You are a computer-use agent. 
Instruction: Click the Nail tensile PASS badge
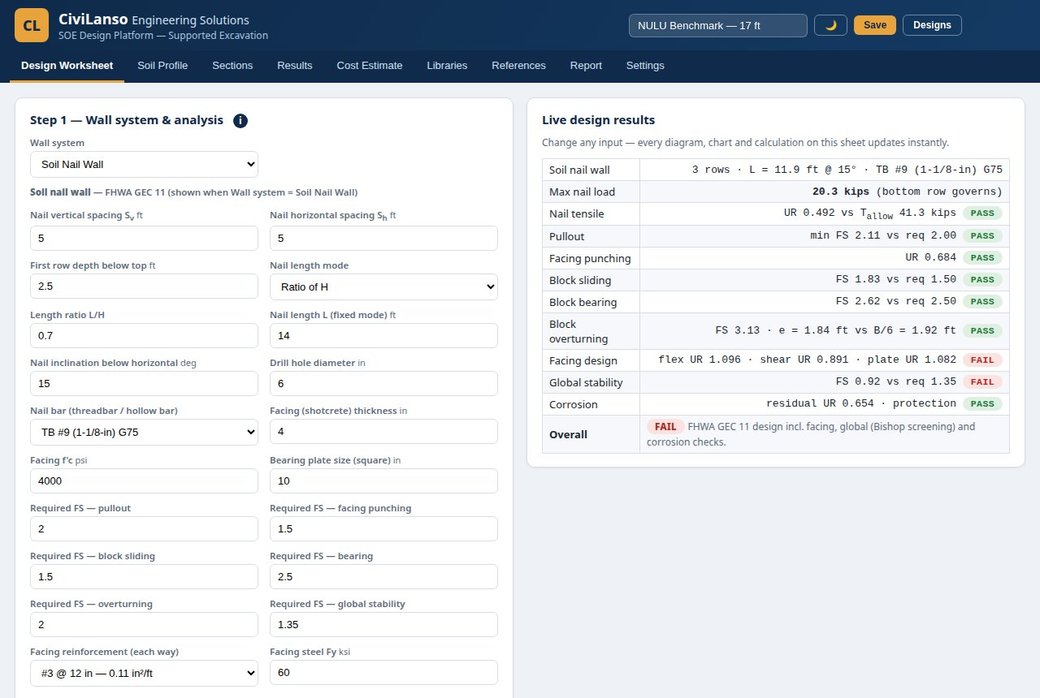pos(982,213)
